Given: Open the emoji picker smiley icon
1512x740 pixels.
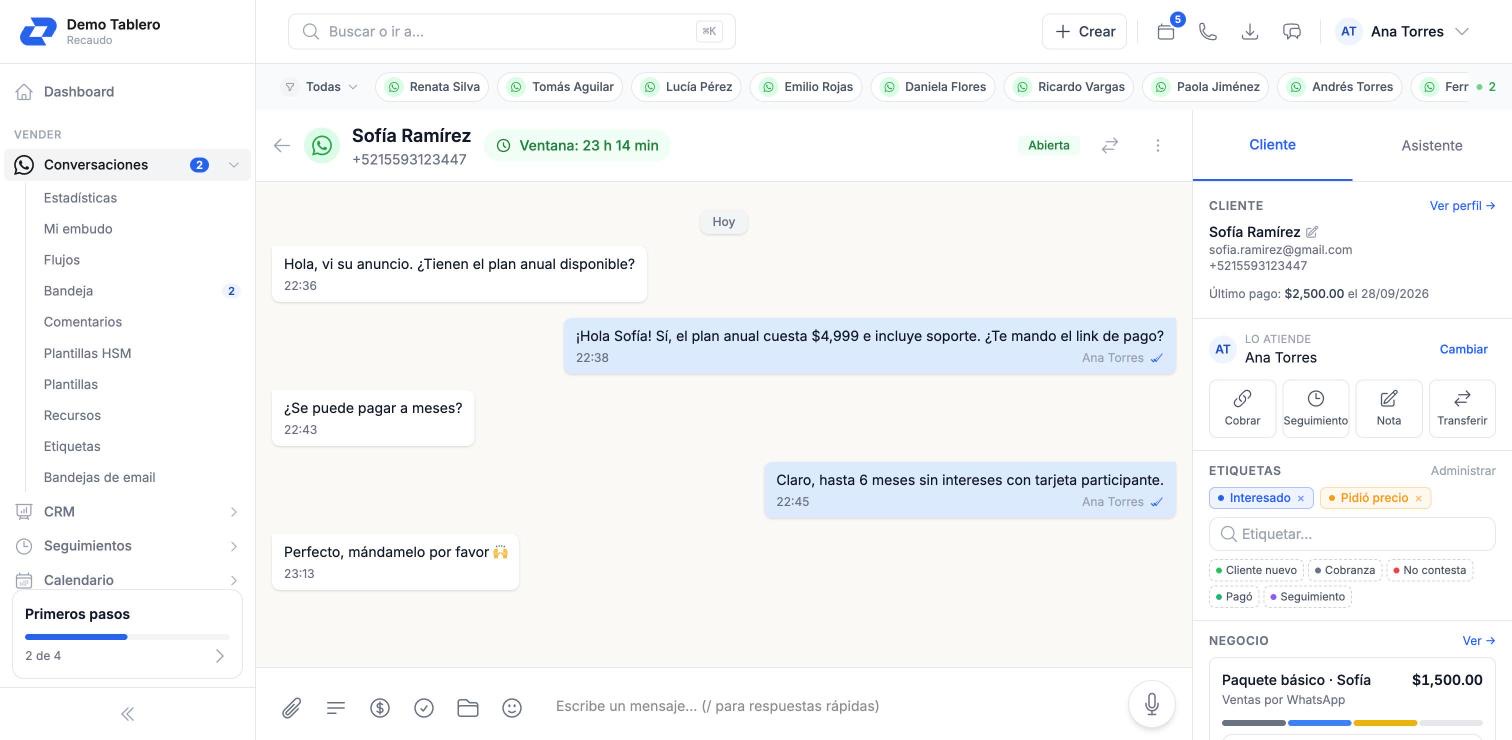Looking at the screenshot, I should point(512,708).
